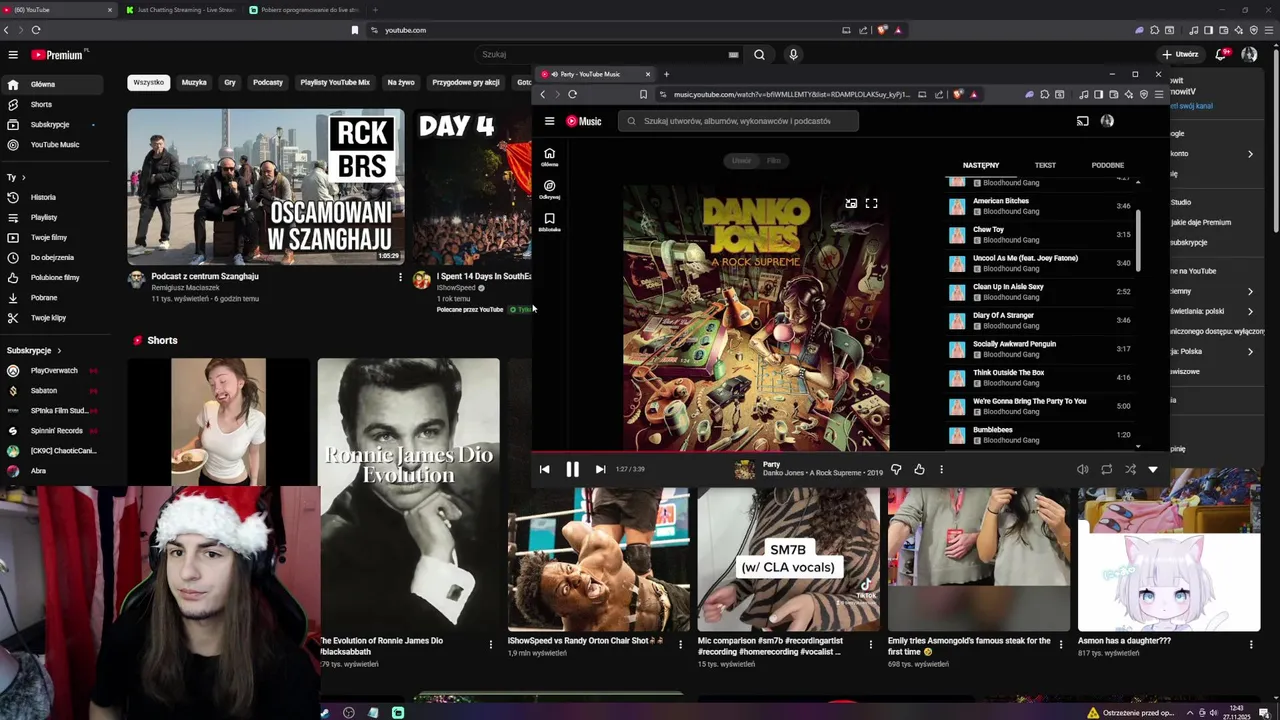1280x720 pixels.
Task: Open three-dot menu beside Party in player bar
Action: (x=941, y=469)
